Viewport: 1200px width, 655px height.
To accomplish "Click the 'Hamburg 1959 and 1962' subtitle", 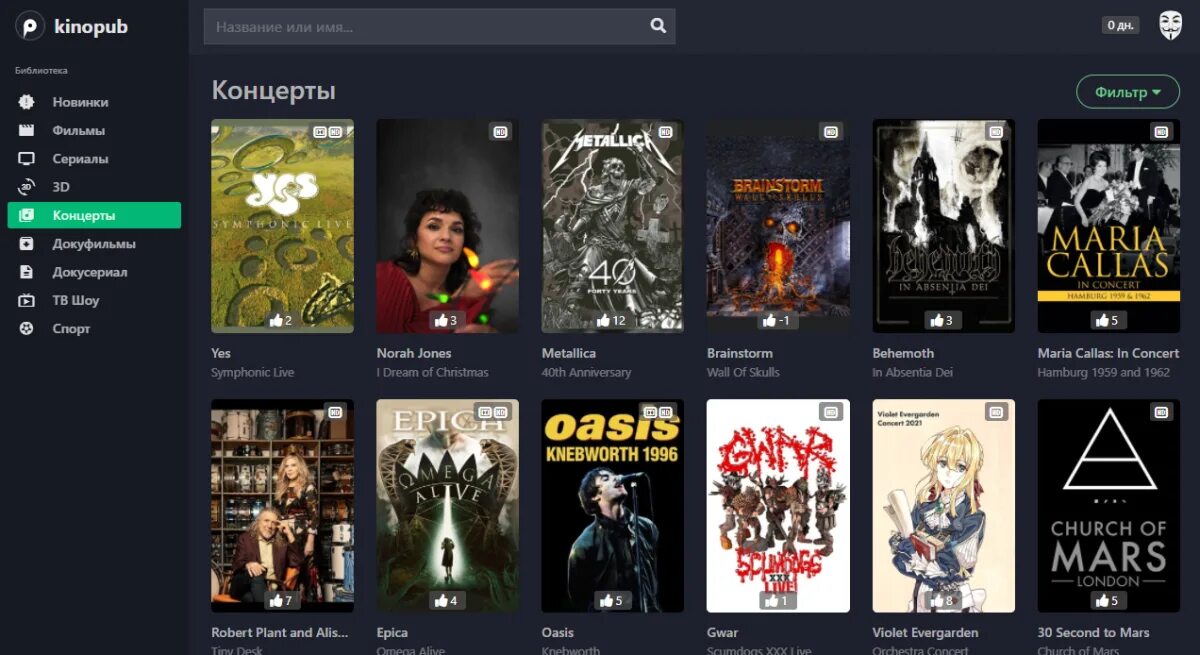I will (1103, 372).
